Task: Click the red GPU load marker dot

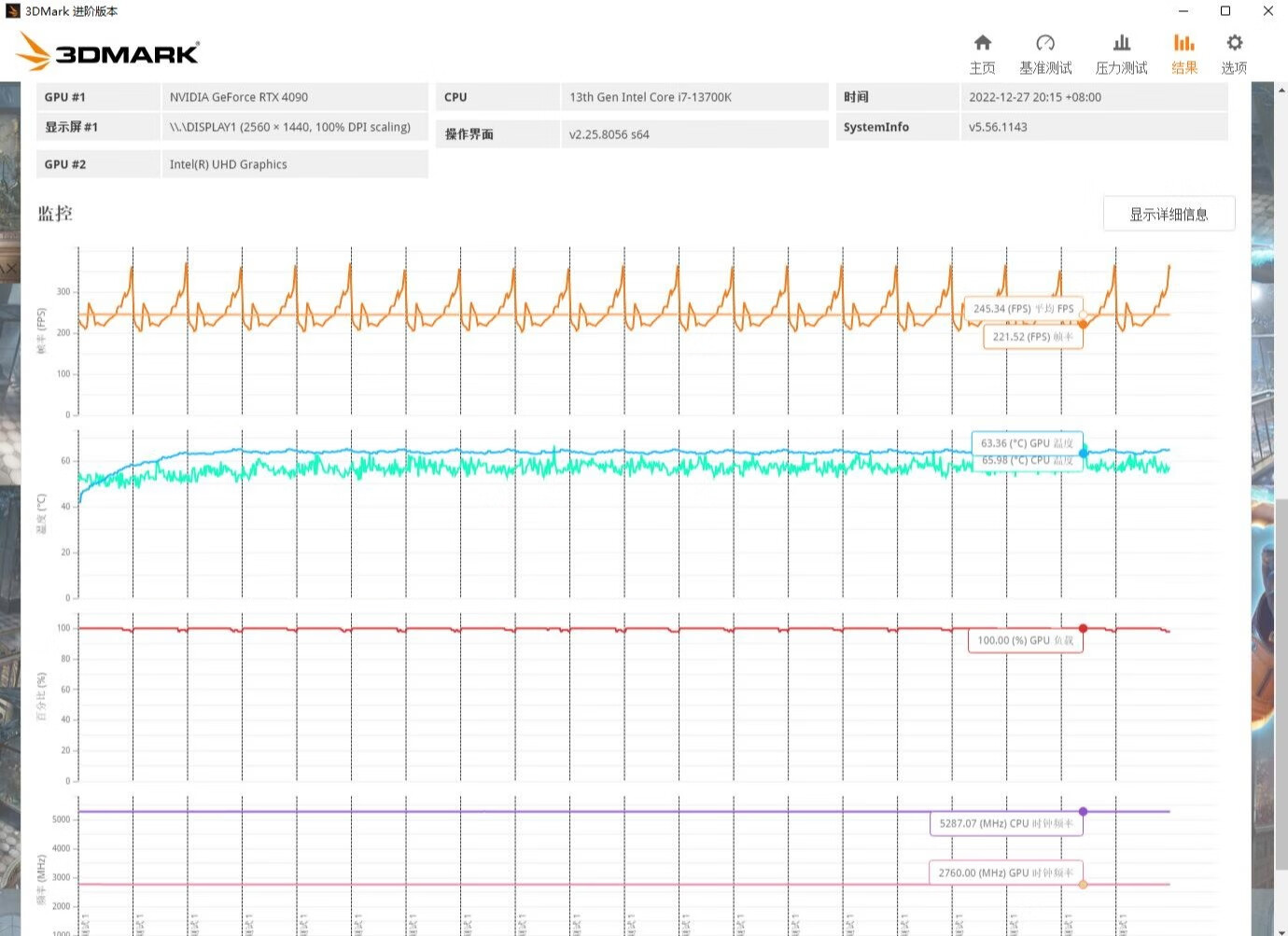Action: pyautogui.click(x=1083, y=628)
